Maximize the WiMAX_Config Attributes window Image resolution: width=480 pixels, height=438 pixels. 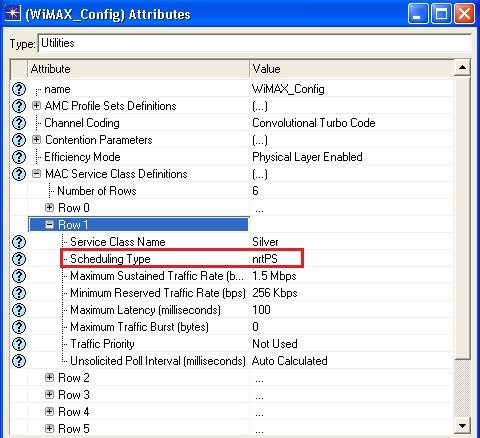[x=441, y=14]
